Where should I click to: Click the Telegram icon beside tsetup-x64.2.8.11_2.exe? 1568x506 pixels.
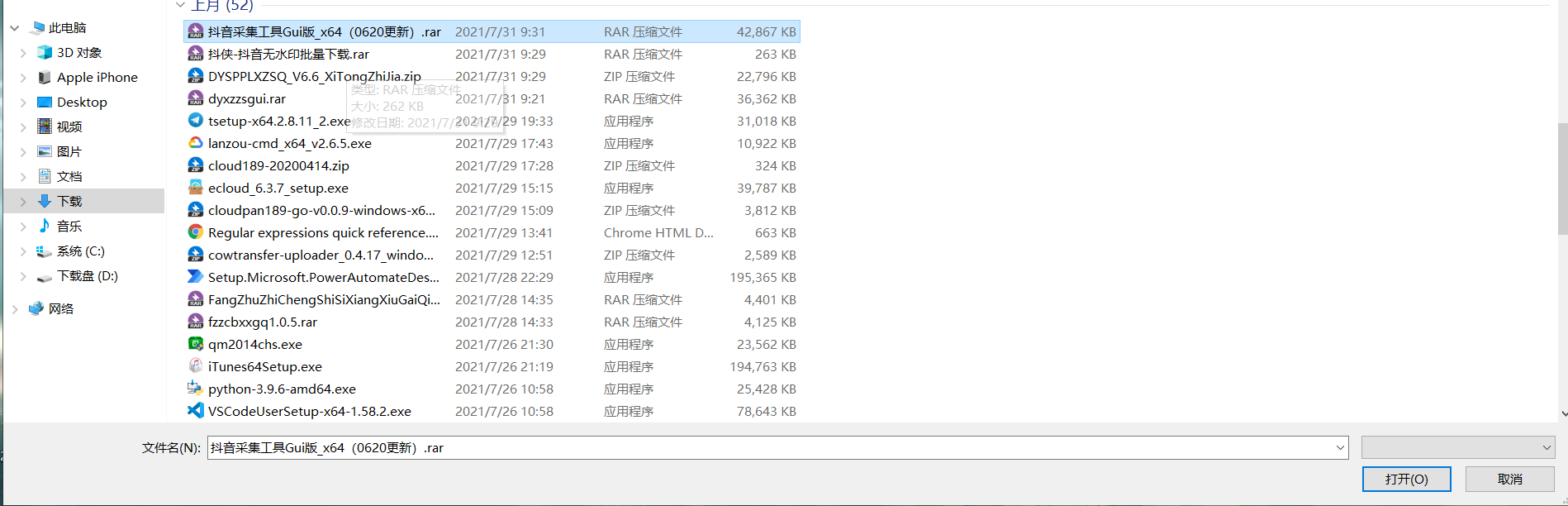tap(195, 121)
